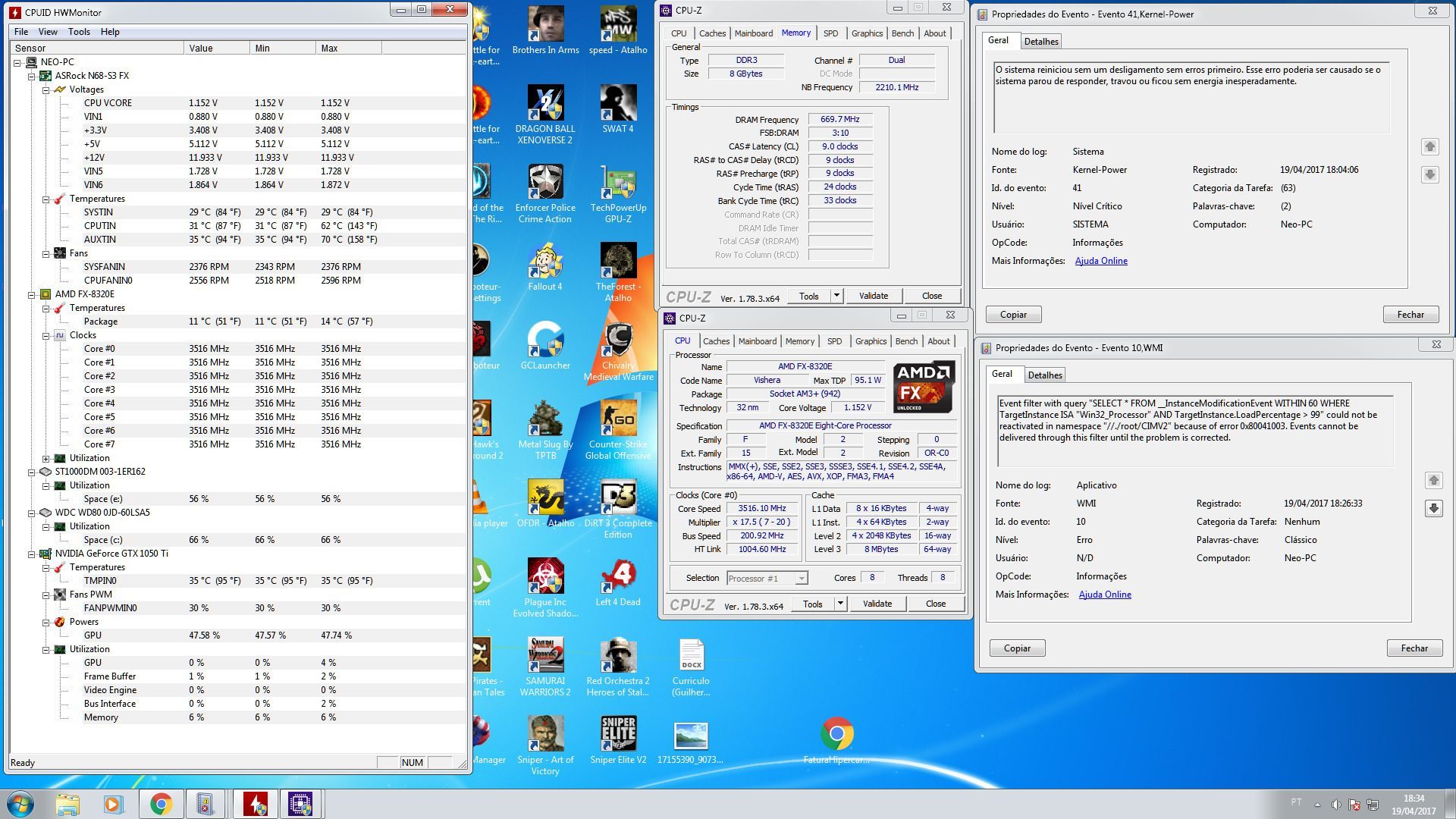Open Ajuda Online link in Evento 41
Image resolution: width=1456 pixels, height=819 pixels.
[1101, 261]
